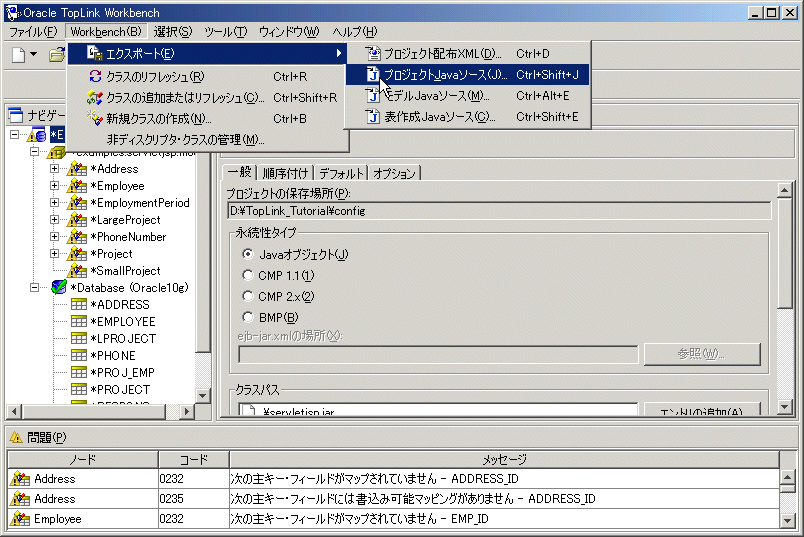The width and height of the screenshot is (804, 537).
Task: Expand the Project node in navigator
Action: click(x=54, y=253)
